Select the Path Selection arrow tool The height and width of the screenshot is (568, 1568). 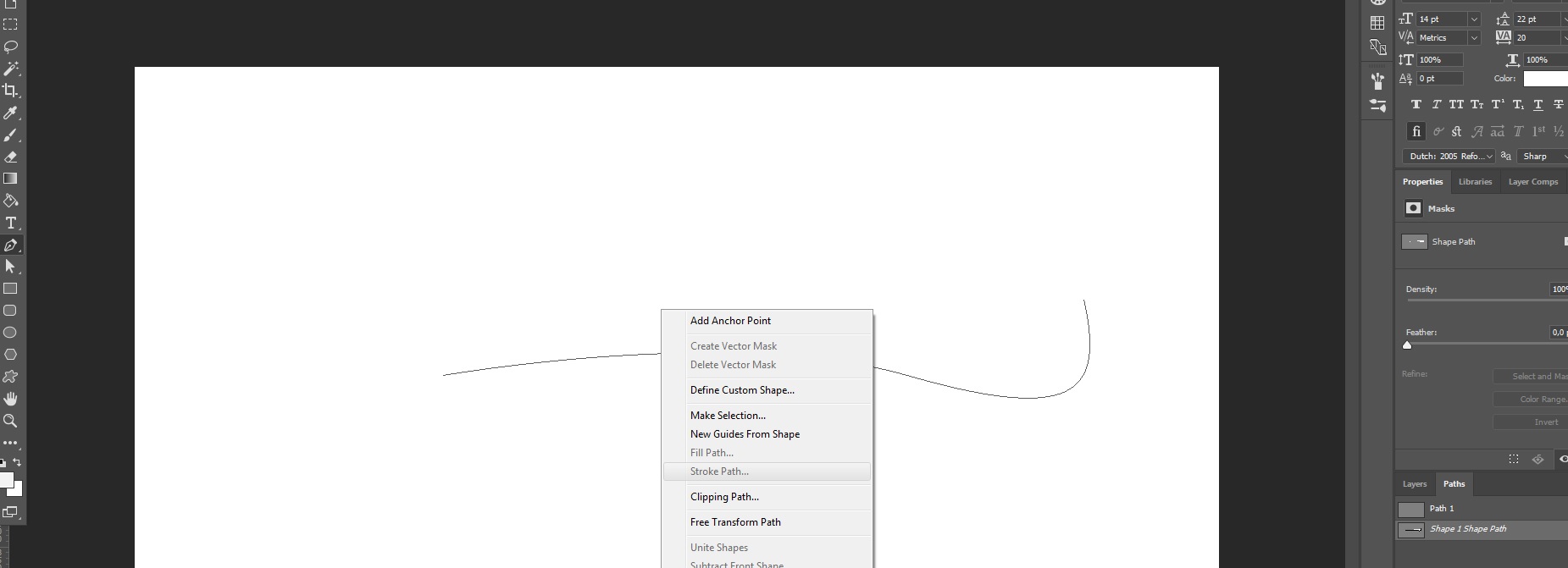point(10,267)
